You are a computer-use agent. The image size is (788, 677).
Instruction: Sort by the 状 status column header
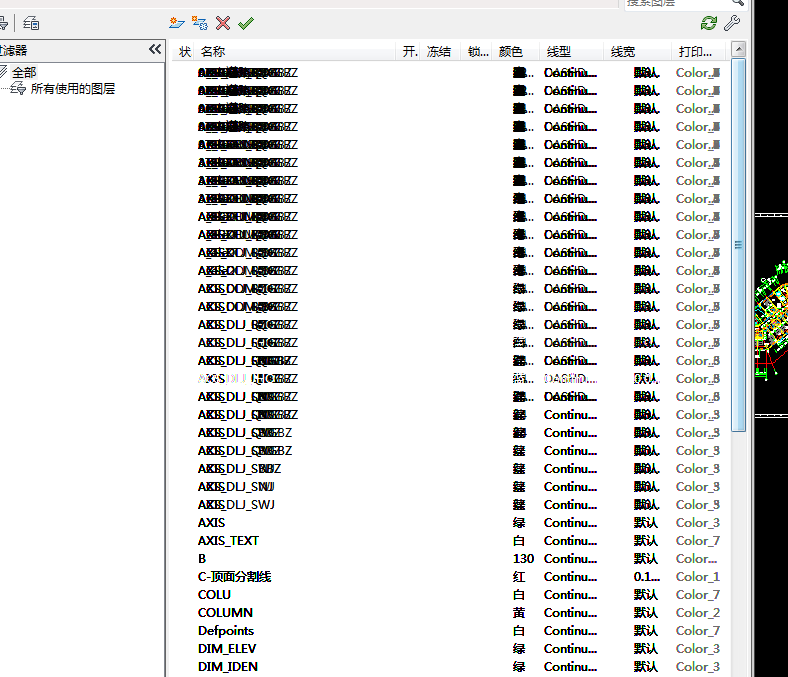[185, 52]
